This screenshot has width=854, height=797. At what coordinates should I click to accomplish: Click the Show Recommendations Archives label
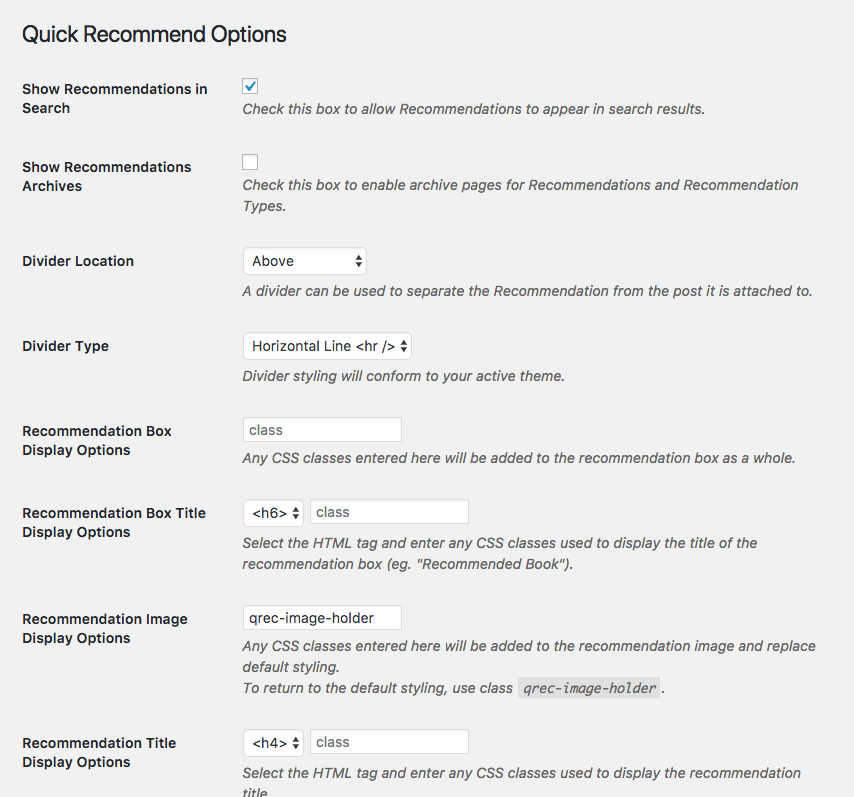107,177
